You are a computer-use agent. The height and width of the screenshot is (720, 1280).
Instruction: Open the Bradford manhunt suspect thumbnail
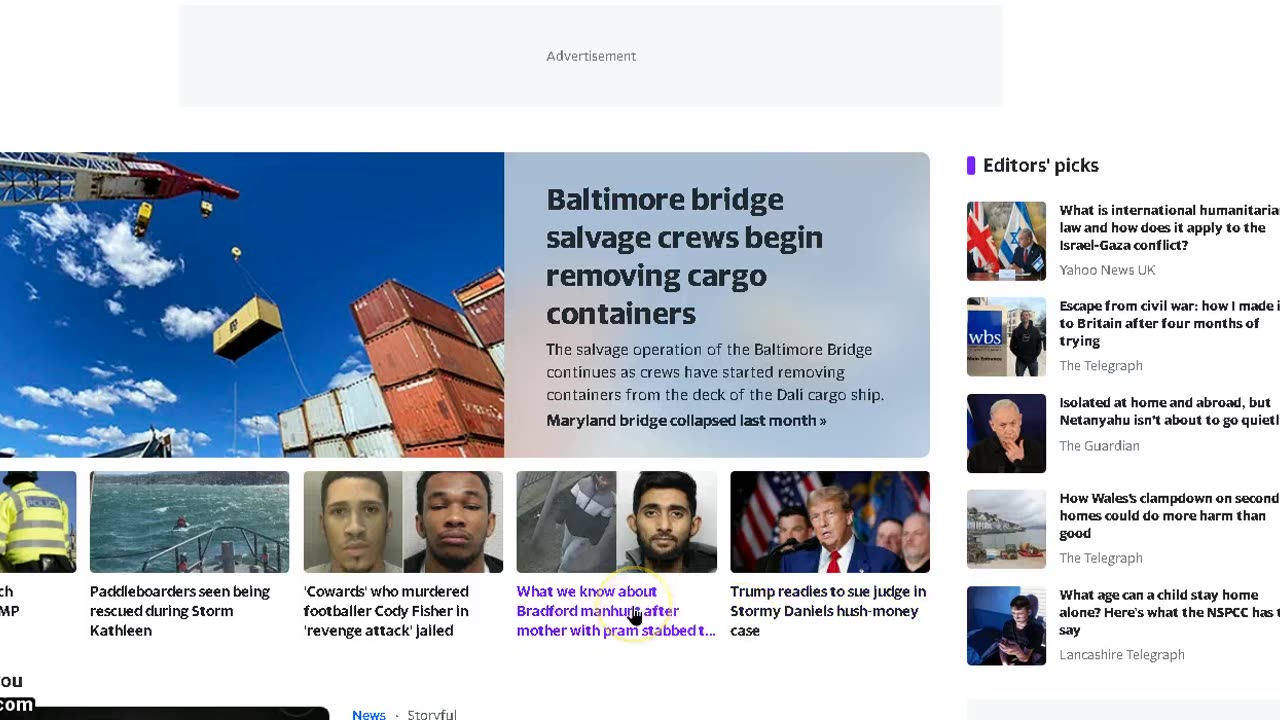click(616, 522)
